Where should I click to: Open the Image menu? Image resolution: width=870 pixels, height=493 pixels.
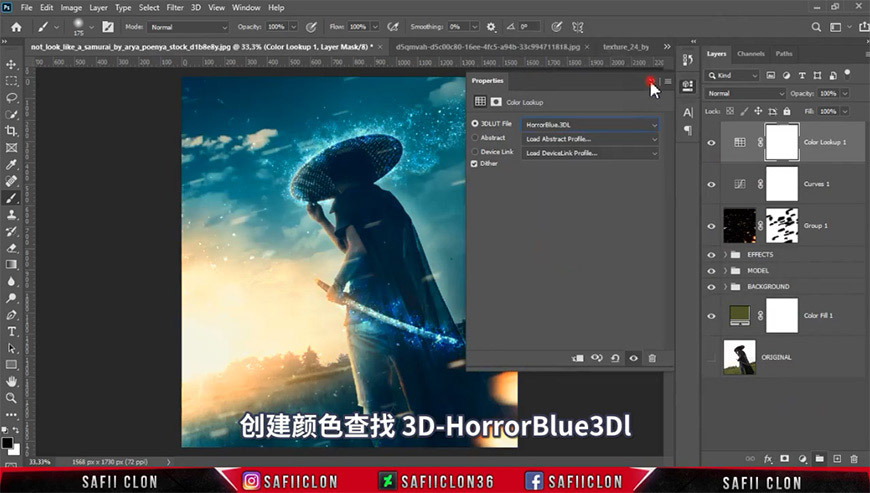[x=71, y=8]
